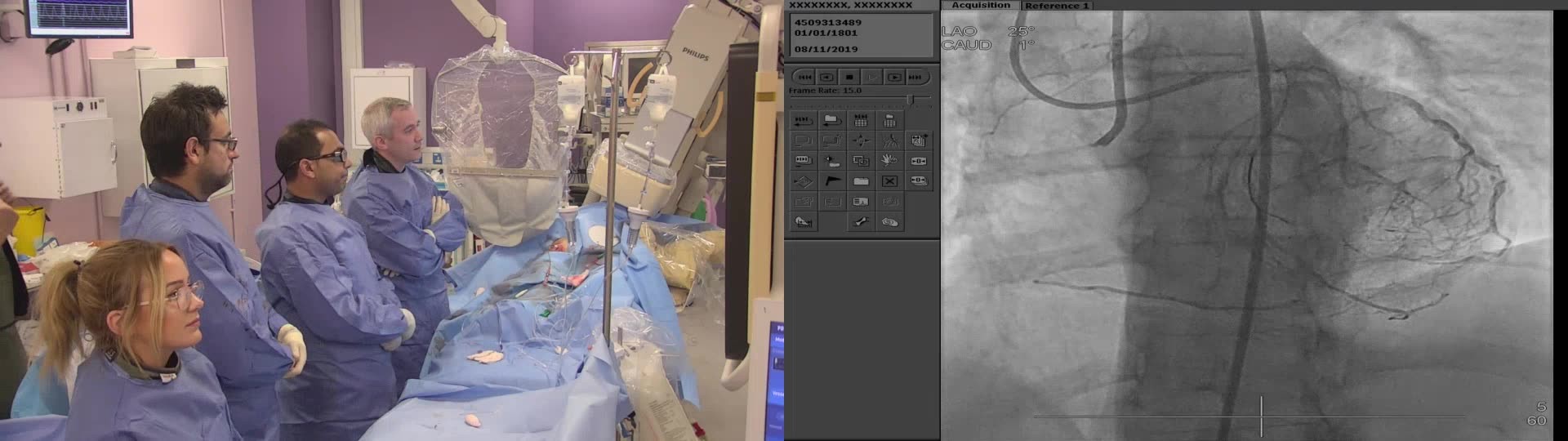Click the patient date info box

click(862, 34)
